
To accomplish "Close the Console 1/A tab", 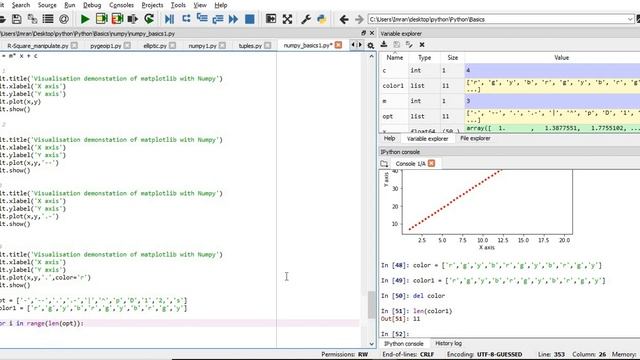I will coord(431,163).
